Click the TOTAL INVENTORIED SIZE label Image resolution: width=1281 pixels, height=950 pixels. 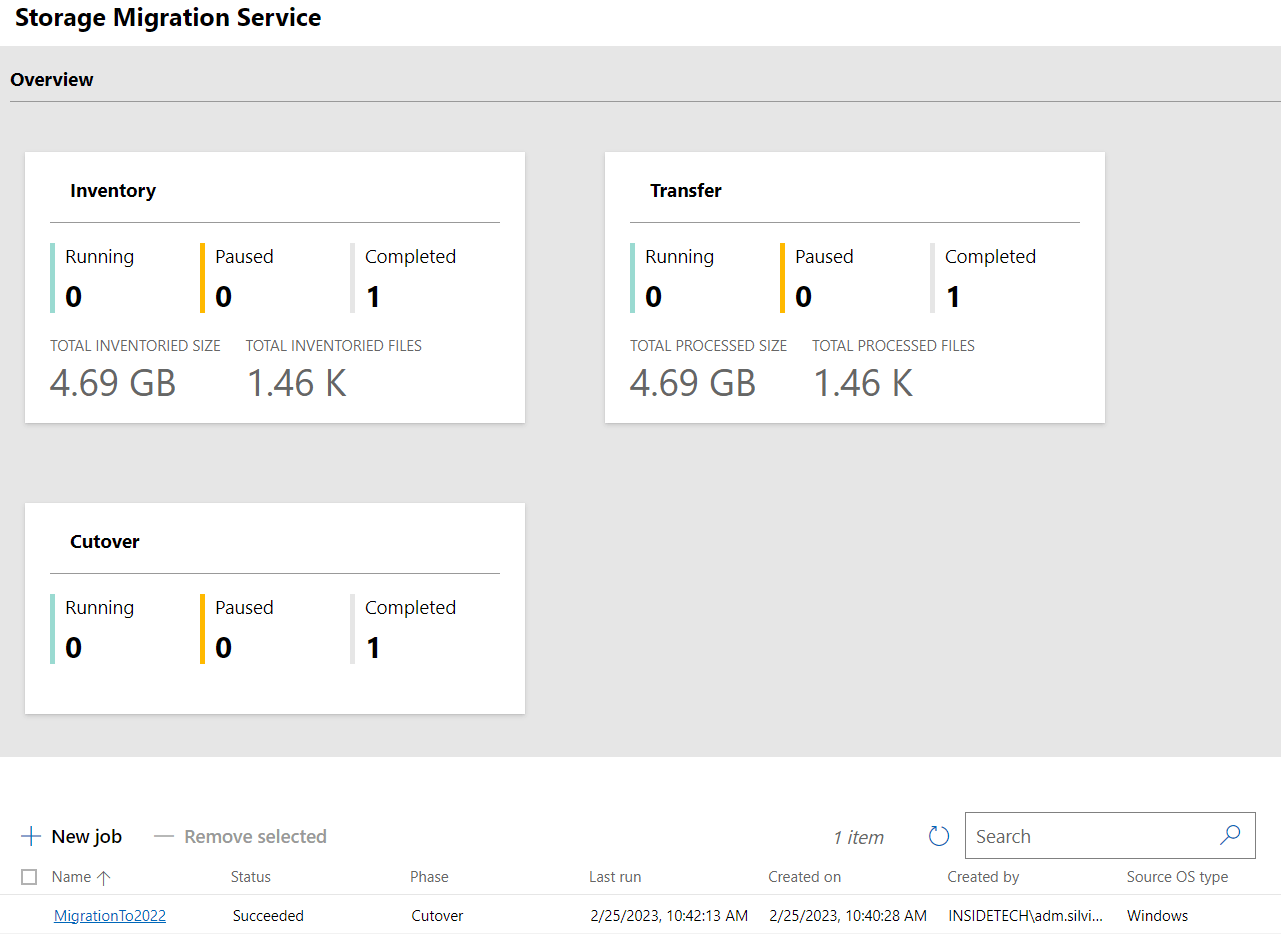tap(135, 346)
